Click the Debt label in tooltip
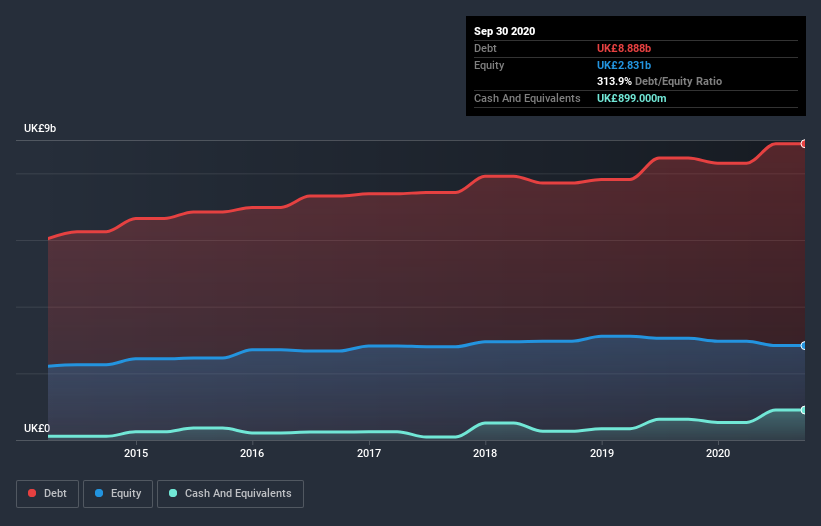 (x=485, y=48)
